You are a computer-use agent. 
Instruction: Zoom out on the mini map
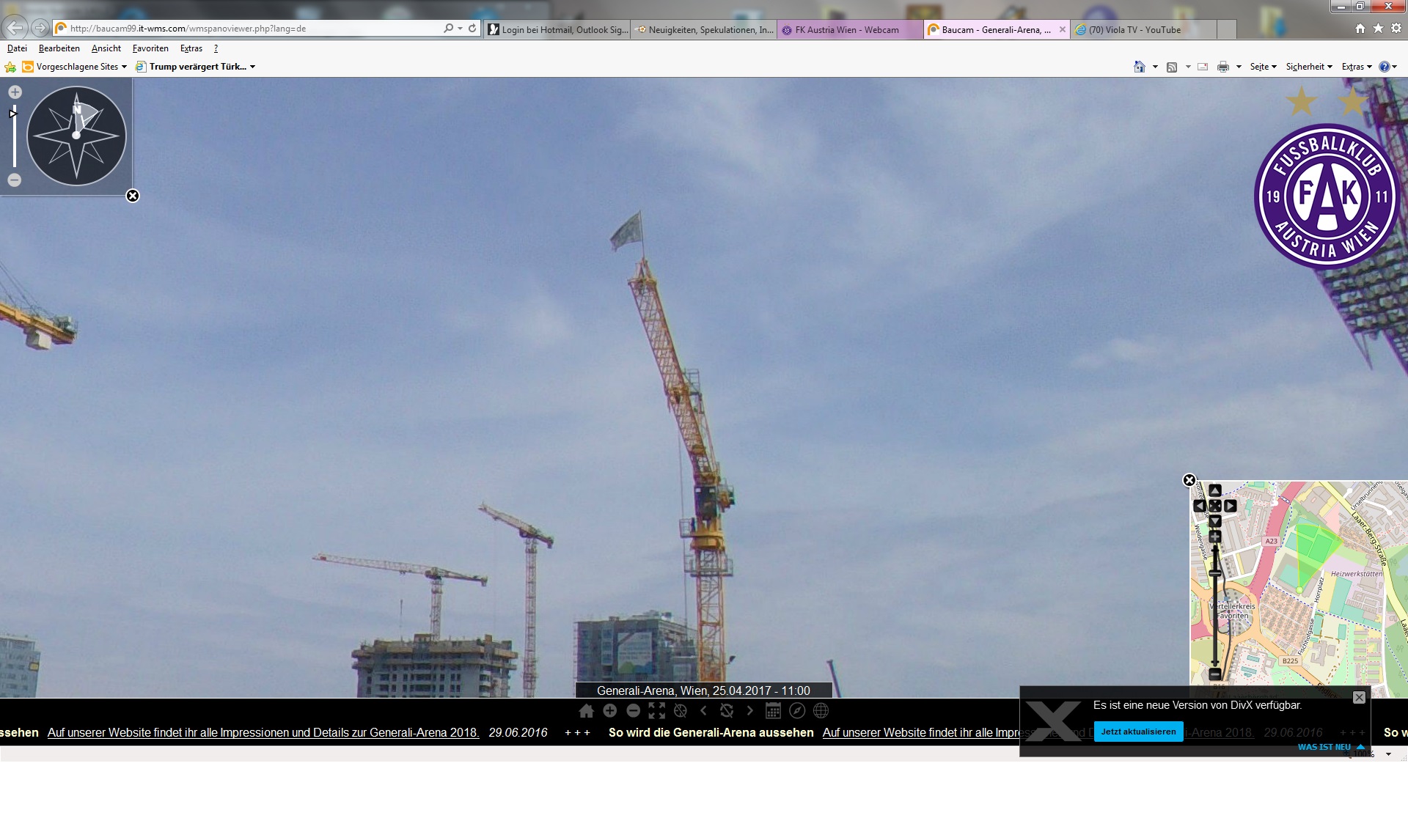point(1215,674)
